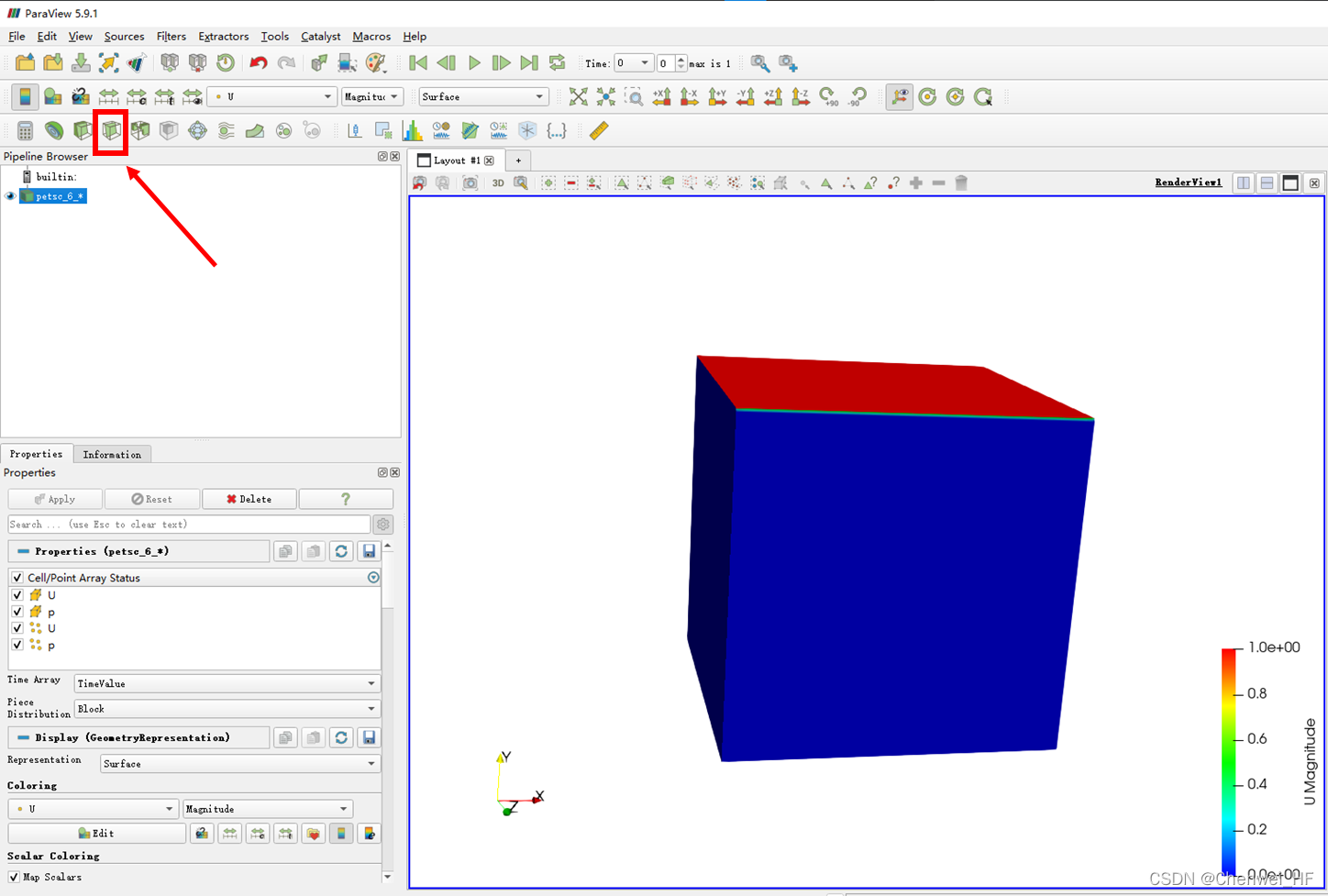Toggle Color Legend Visibility icon
Screen dimensions: 1328x896
point(25,96)
